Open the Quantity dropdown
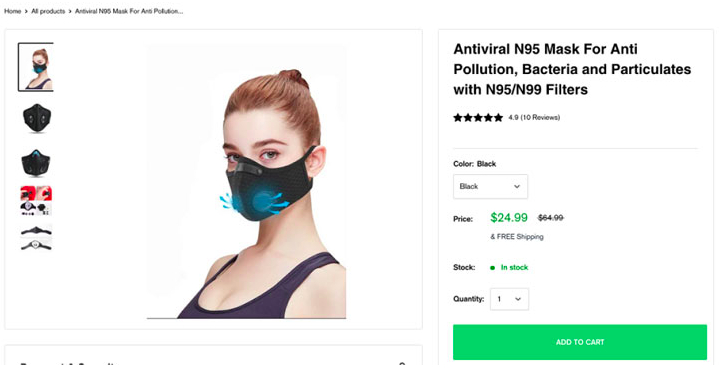719x372 pixels. pyautogui.click(x=509, y=299)
